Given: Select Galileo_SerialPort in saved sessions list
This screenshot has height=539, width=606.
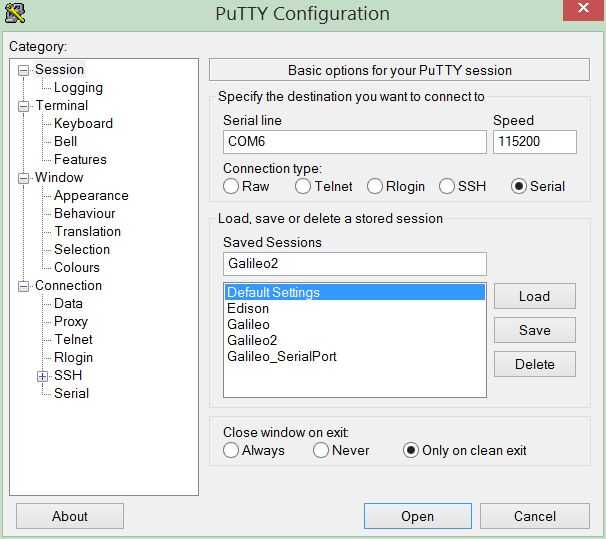Looking at the screenshot, I should tap(282, 357).
